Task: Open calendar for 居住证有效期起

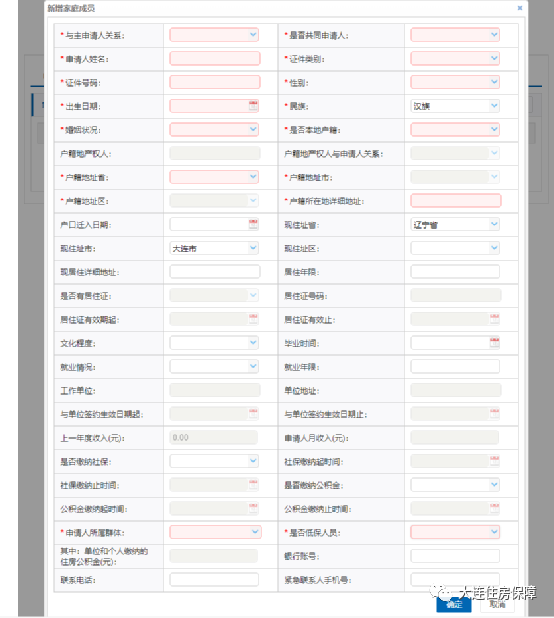Action: 253,319
